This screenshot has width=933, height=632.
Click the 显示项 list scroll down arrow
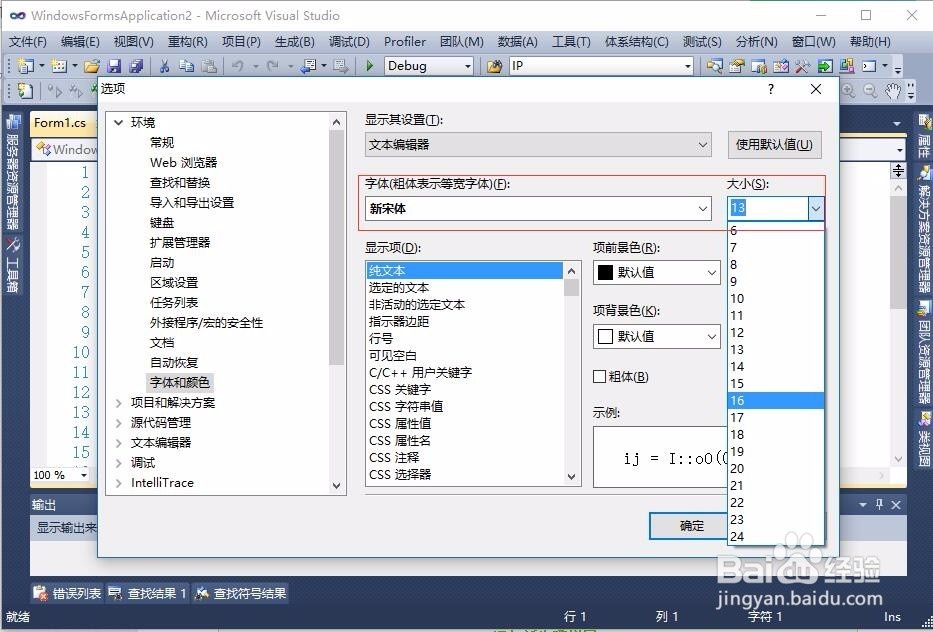pyautogui.click(x=572, y=477)
